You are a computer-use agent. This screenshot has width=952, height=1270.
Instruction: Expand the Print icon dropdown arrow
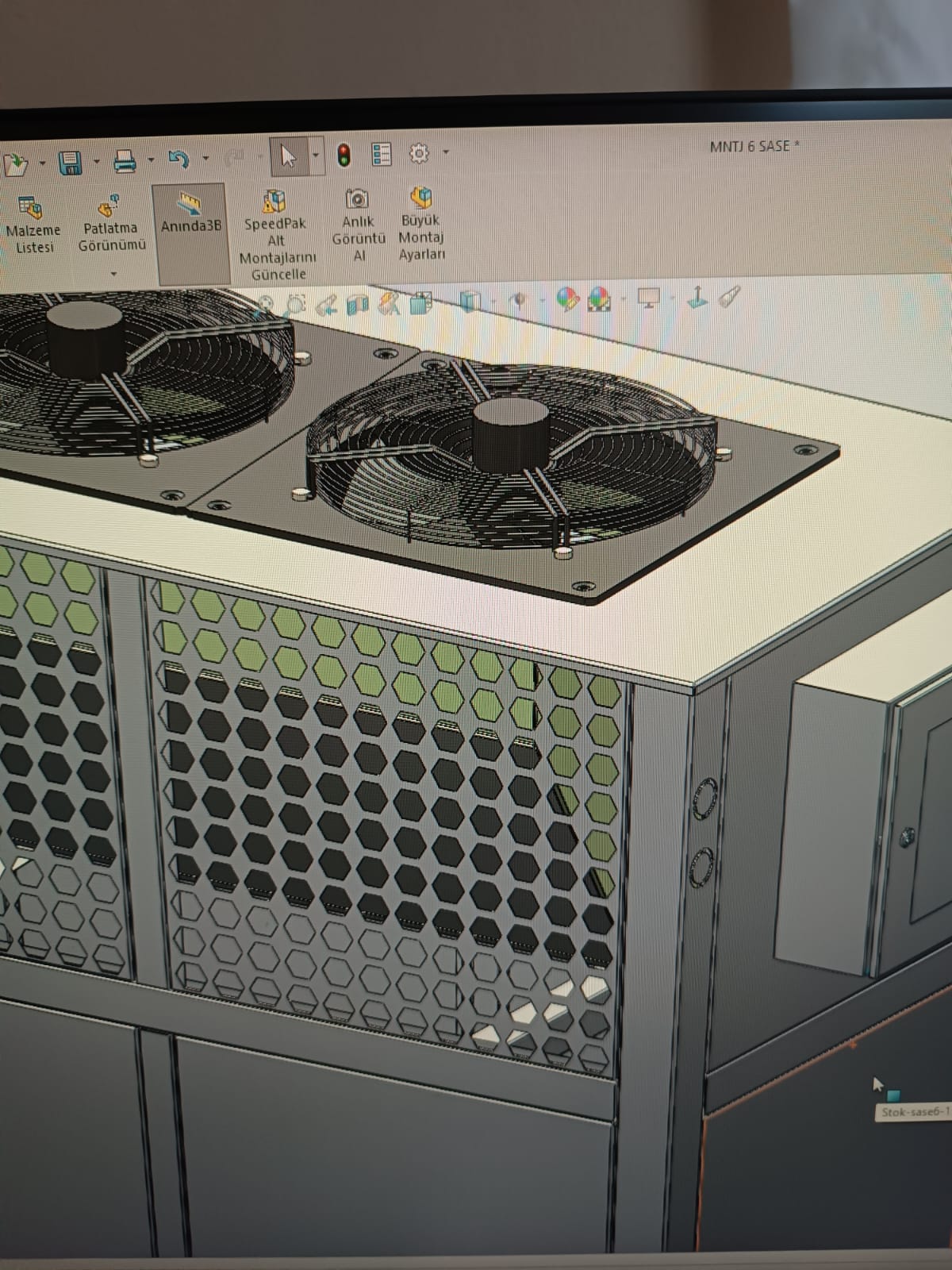(x=150, y=160)
